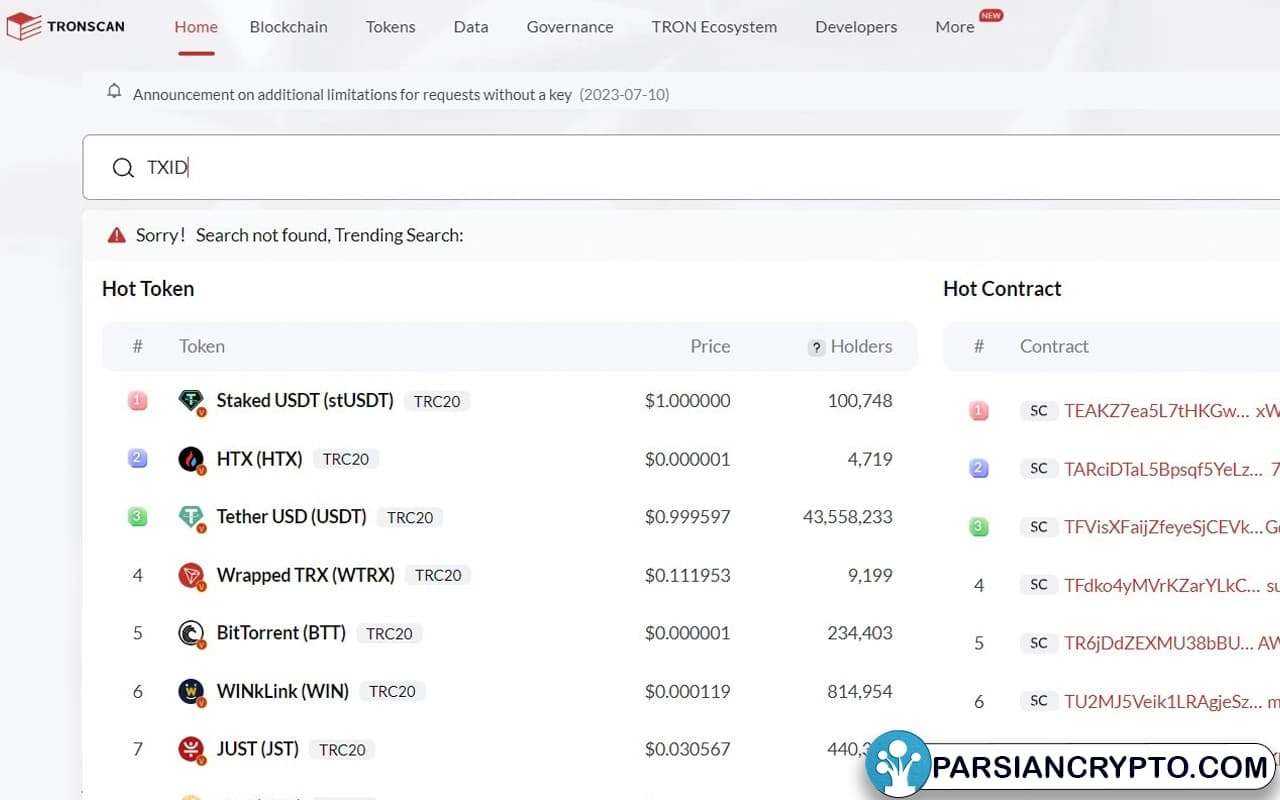Screen dimensions: 1280x800
Task: Click the Staked USDT token icon
Action: coord(191,401)
